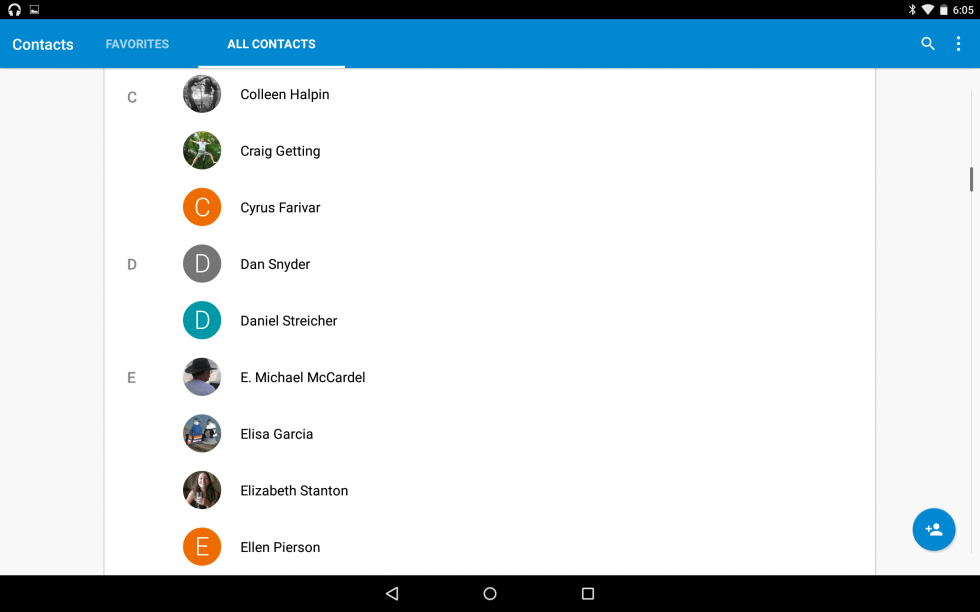
Task: Tap the Android back navigation button
Action: 392,593
